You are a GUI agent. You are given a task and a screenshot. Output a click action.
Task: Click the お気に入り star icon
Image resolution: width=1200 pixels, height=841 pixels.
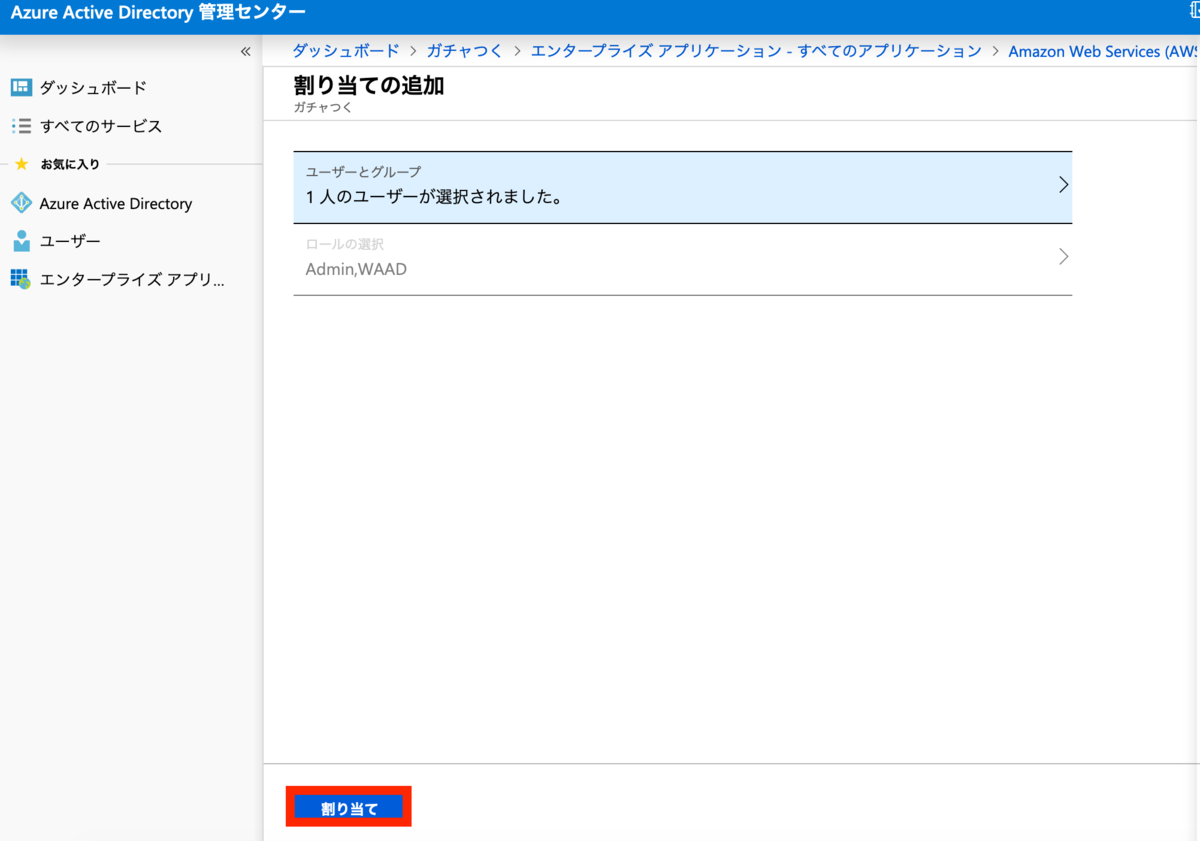[x=21, y=164]
